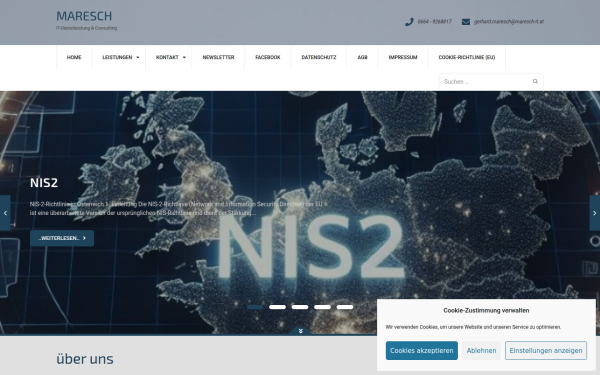Jump to the third slide indicator
The width and height of the screenshot is (600, 375).
click(x=300, y=307)
